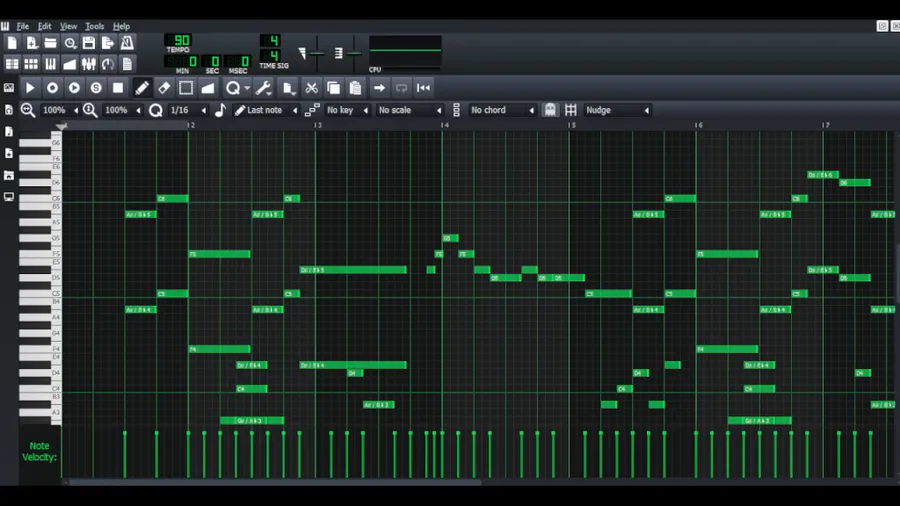Click the CPU oscilloscope display
Screen dimensions: 900x506
[x=405, y=50]
